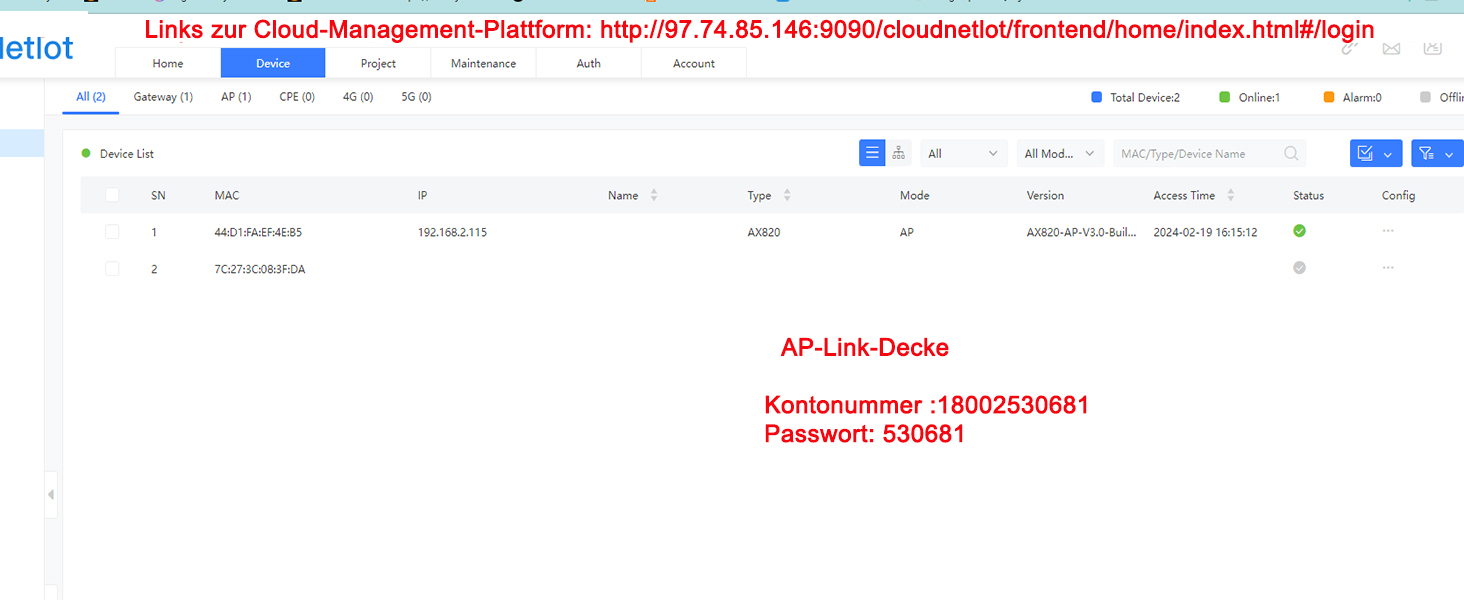This screenshot has width=1464, height=600.
Task: Open the All Model dropdown
Action: (x=1060, y=154)
